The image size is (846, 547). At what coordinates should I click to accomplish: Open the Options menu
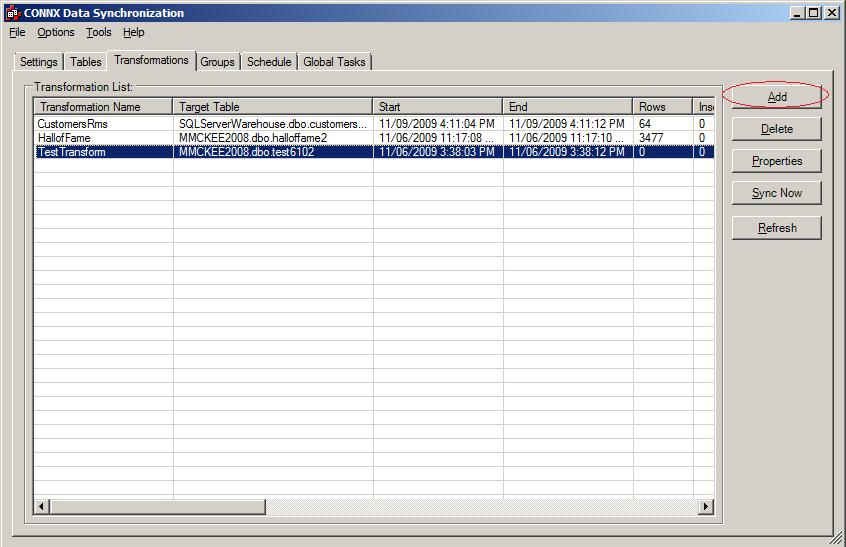tap(56, 32)
